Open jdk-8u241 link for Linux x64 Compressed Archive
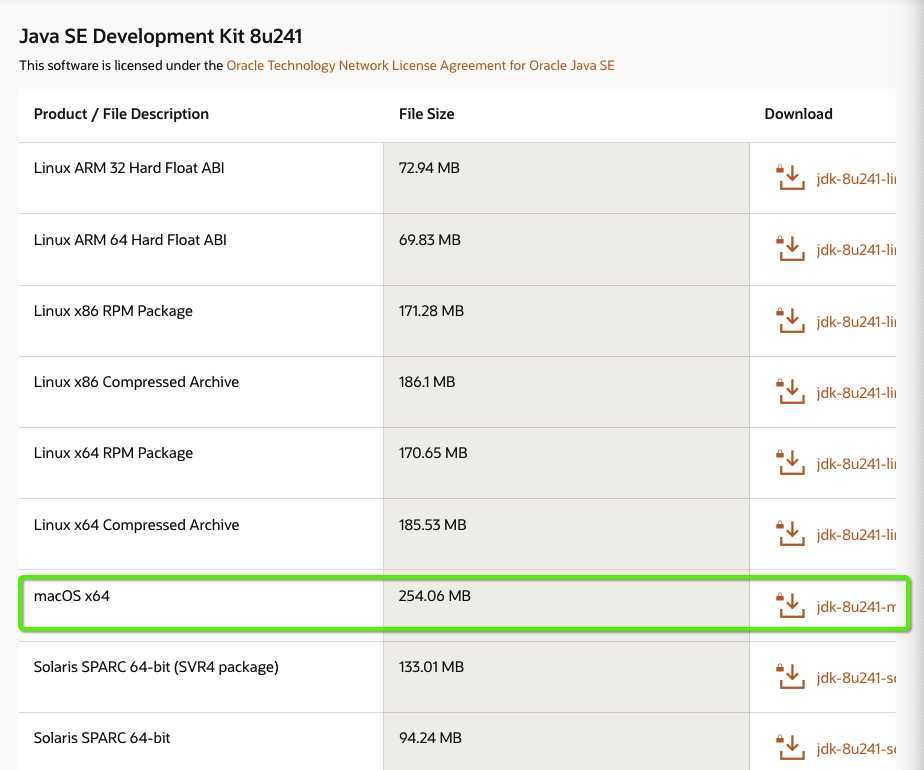The height and width of the screenshot is (770, 924). point(856,535)
